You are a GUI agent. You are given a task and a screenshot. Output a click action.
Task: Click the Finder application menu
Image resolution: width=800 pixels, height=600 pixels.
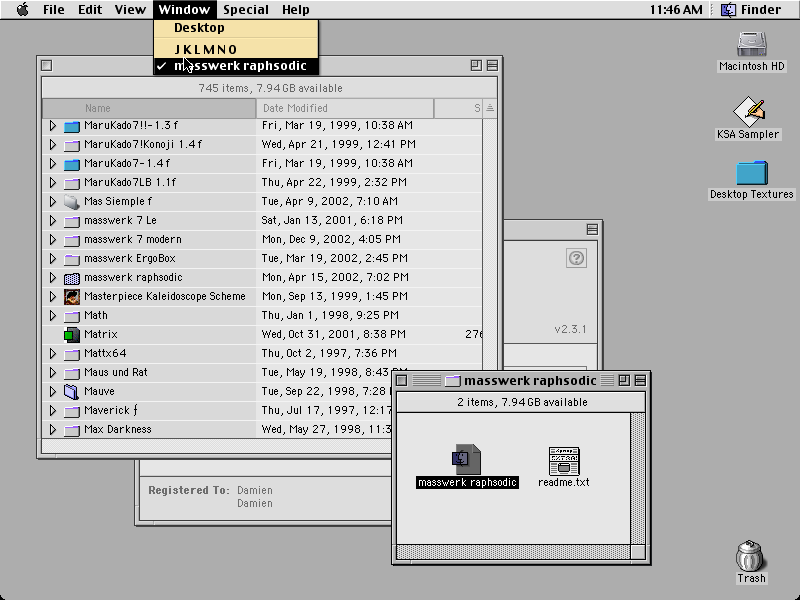[751, 9]
